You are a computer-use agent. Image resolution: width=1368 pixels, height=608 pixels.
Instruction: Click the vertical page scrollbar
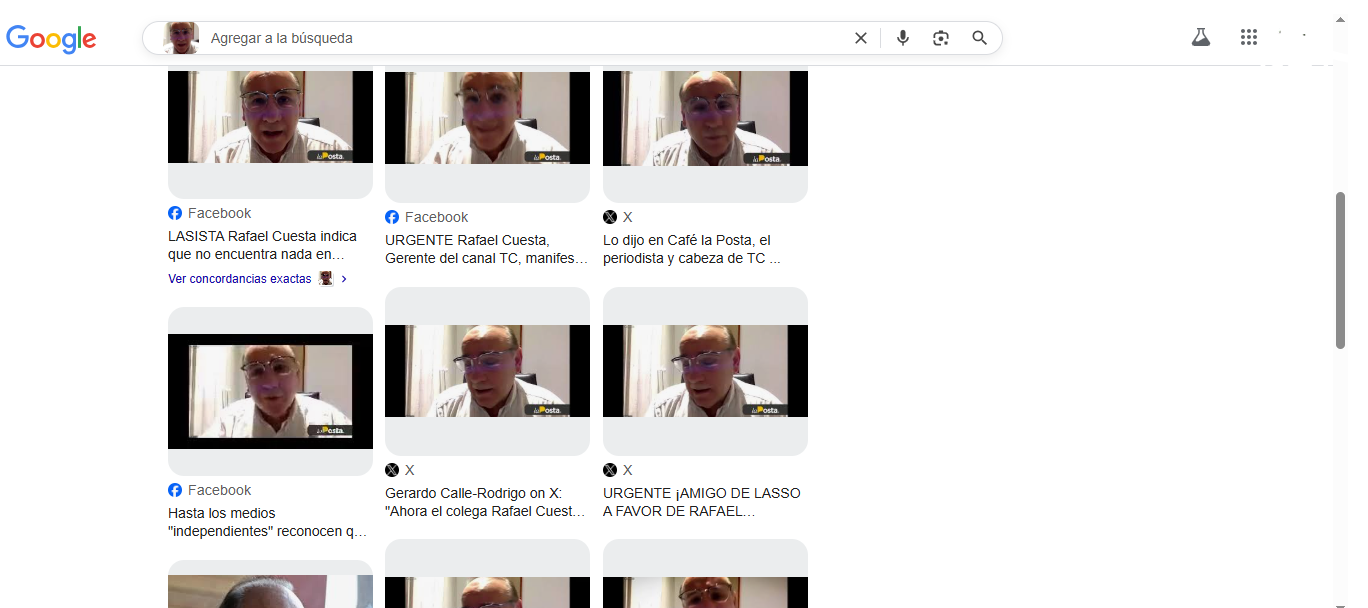pos(1341,270)
